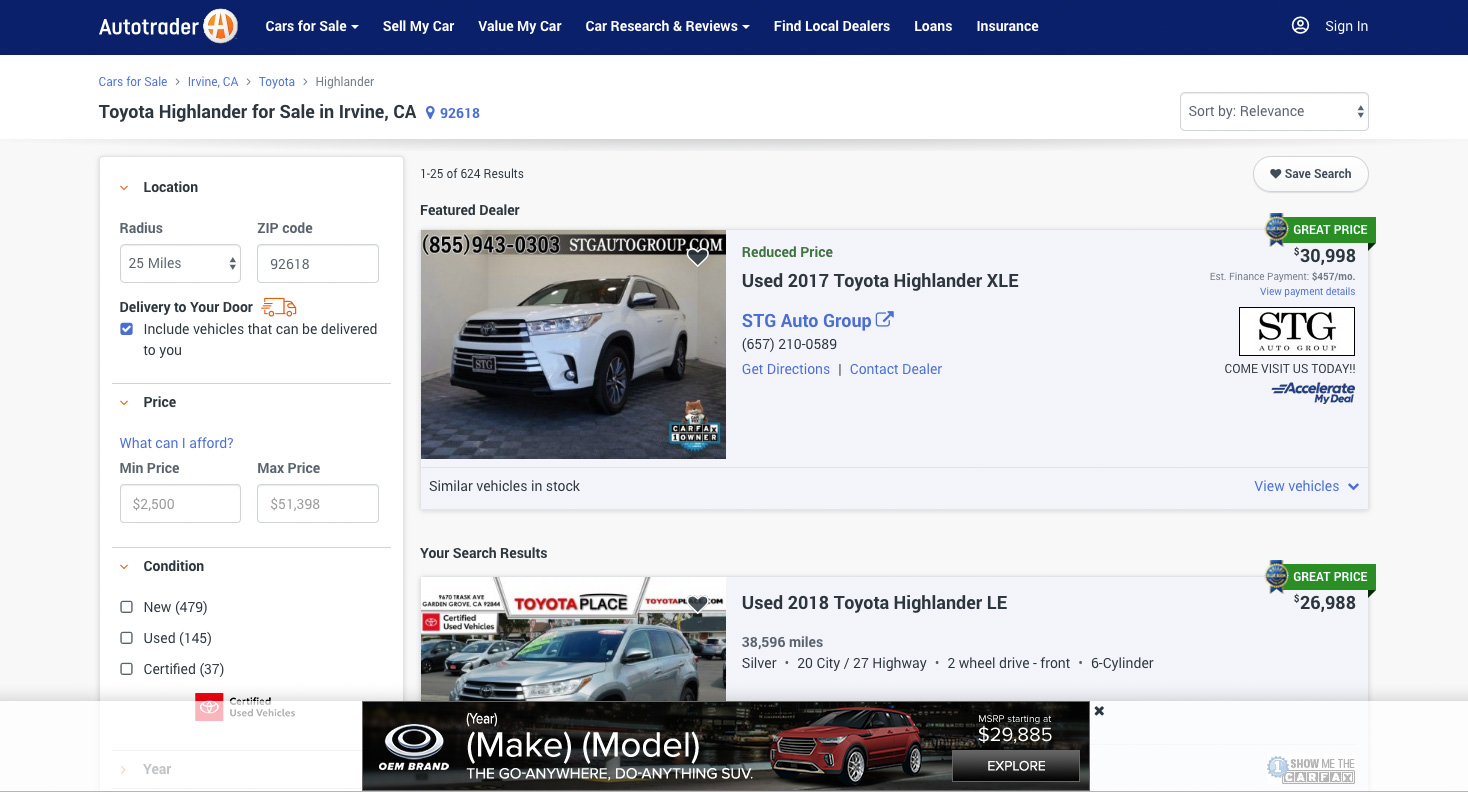Save the 2017 Highlander XLE with heart icon
This screenshot has width=1468, height=792.
[x=698, y=257]
